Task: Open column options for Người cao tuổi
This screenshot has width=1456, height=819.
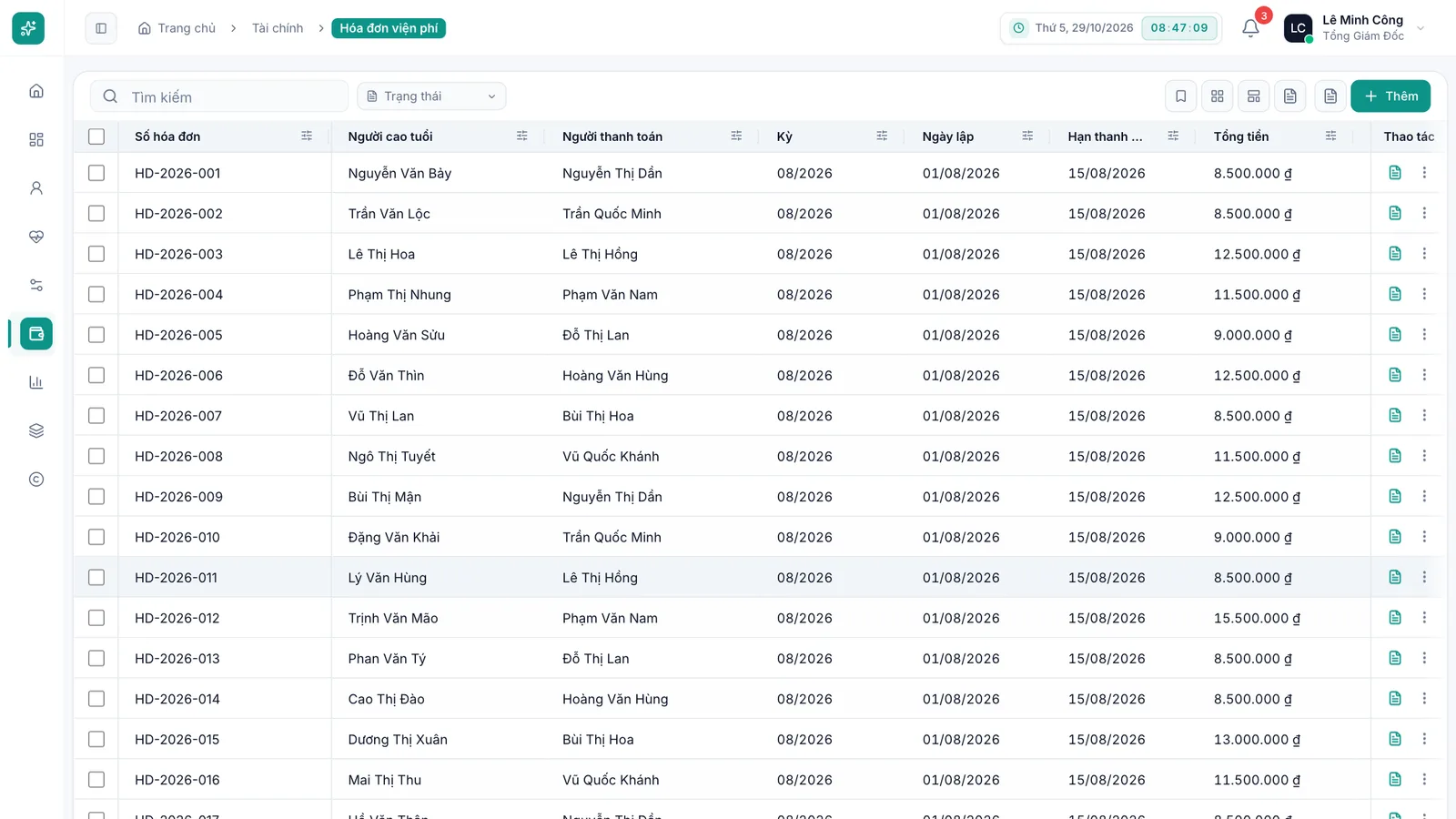Action: pos(522,136)
